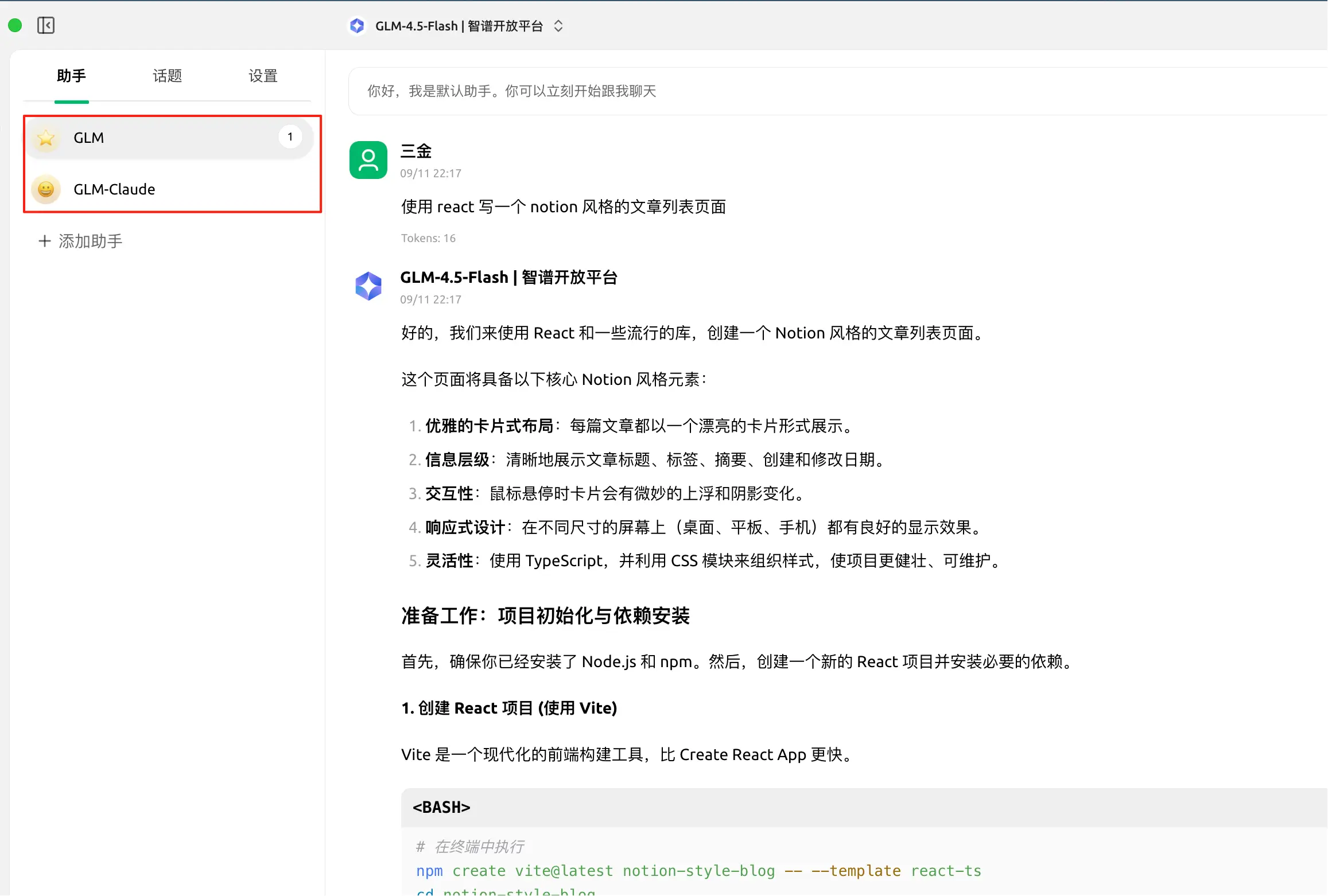Switch to the 助手 tab

tap(72, 76)
